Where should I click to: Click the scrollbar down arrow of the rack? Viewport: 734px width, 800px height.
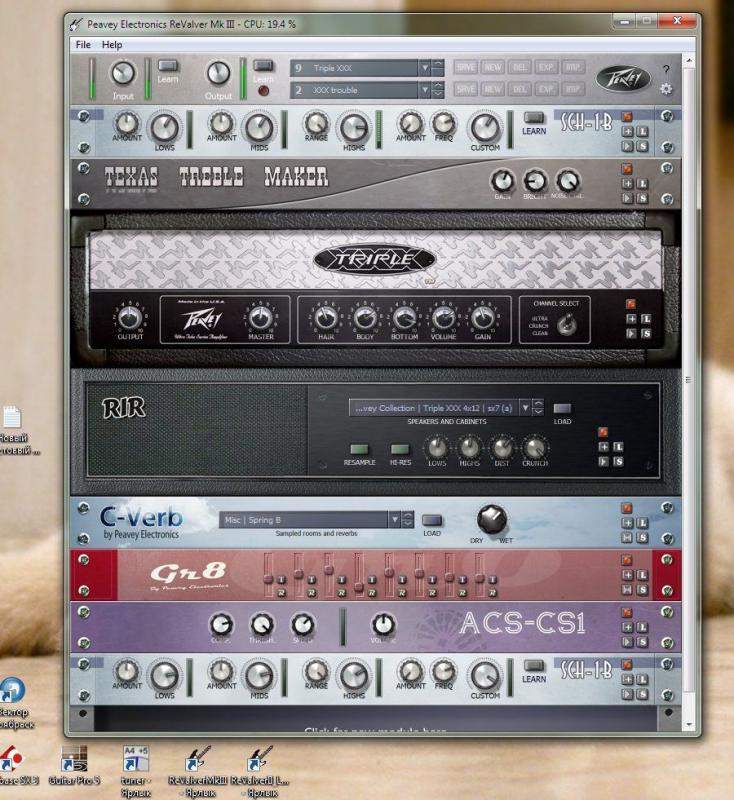point(689,724)
